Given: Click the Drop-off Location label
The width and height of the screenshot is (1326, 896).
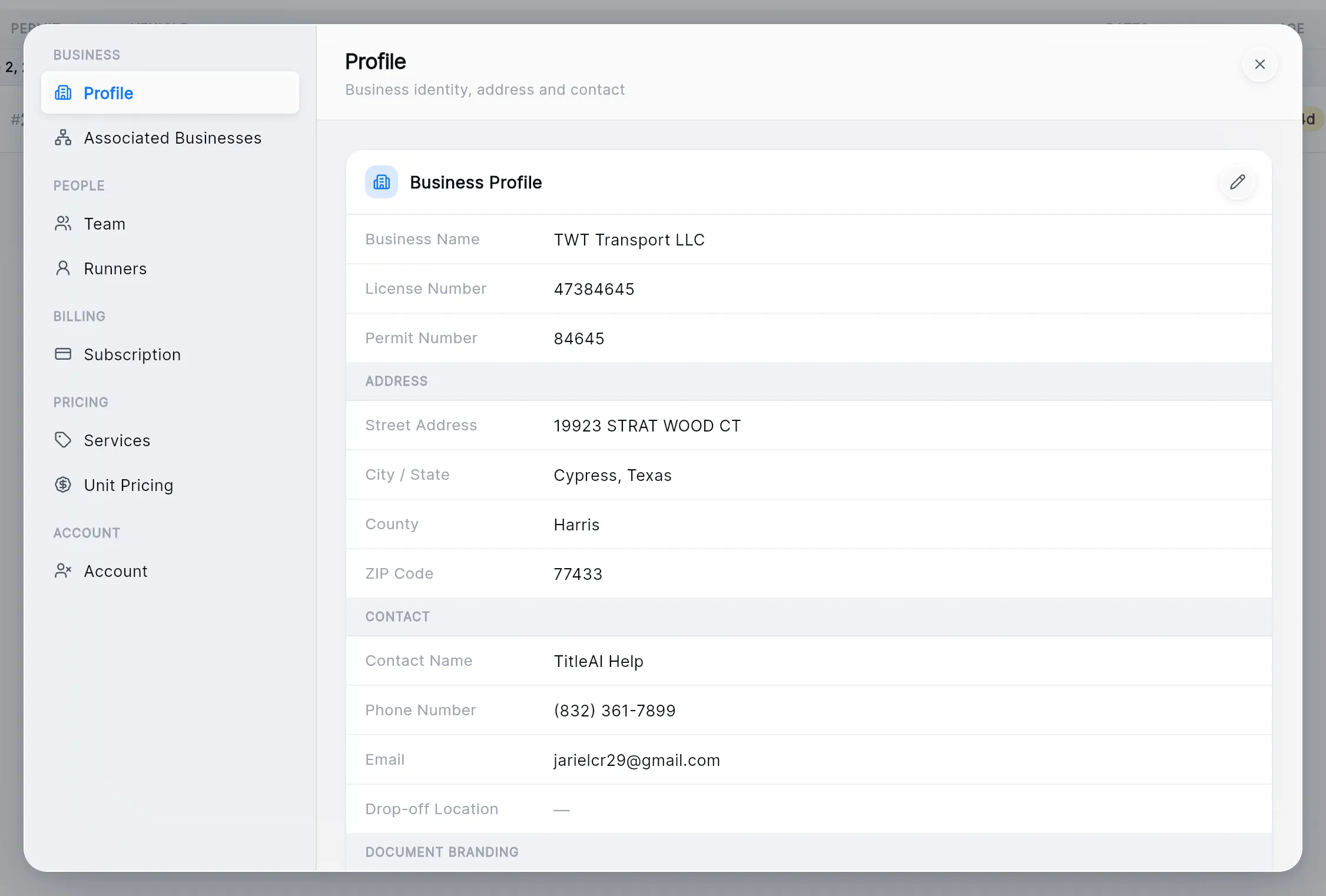Looking at the screenshot, I should point(432,809).
